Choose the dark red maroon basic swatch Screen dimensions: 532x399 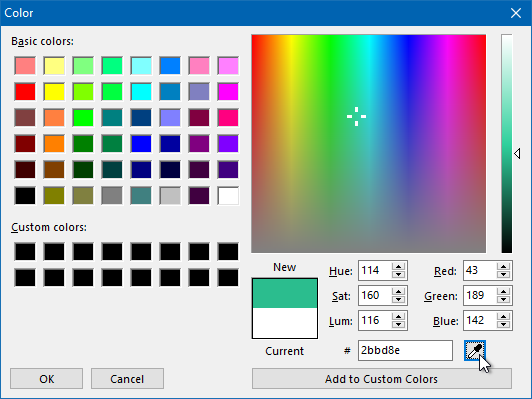click(25, 144)
